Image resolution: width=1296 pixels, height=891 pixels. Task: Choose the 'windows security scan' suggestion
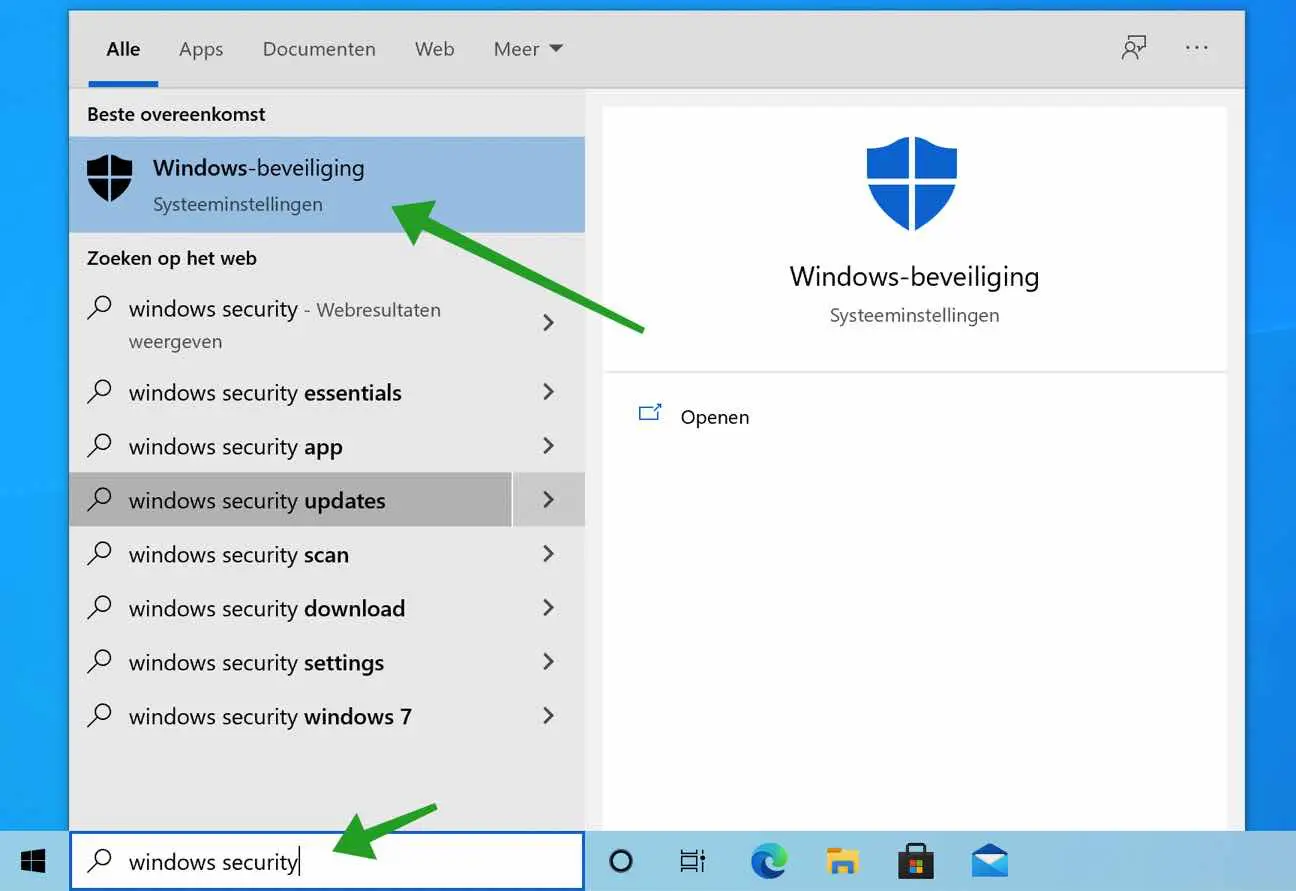[x=290, y=554]
